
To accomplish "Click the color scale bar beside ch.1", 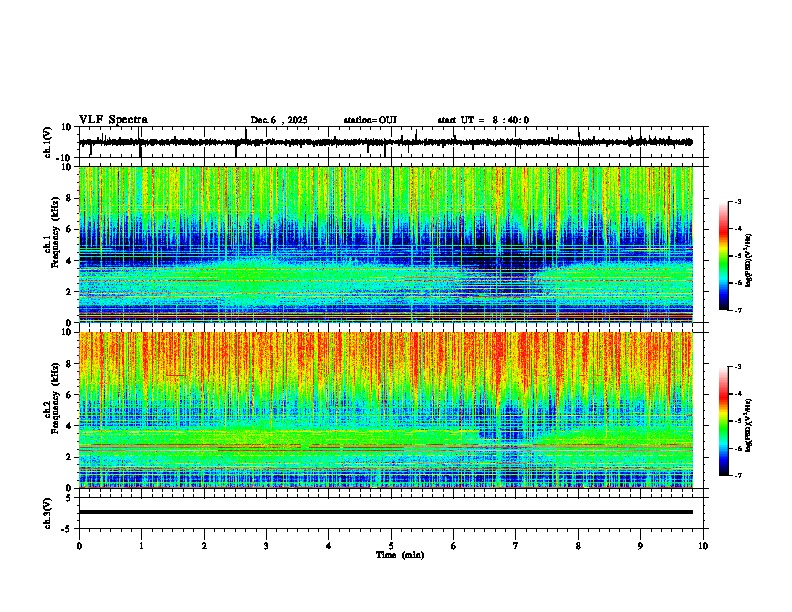I will [x=724, y=256].
